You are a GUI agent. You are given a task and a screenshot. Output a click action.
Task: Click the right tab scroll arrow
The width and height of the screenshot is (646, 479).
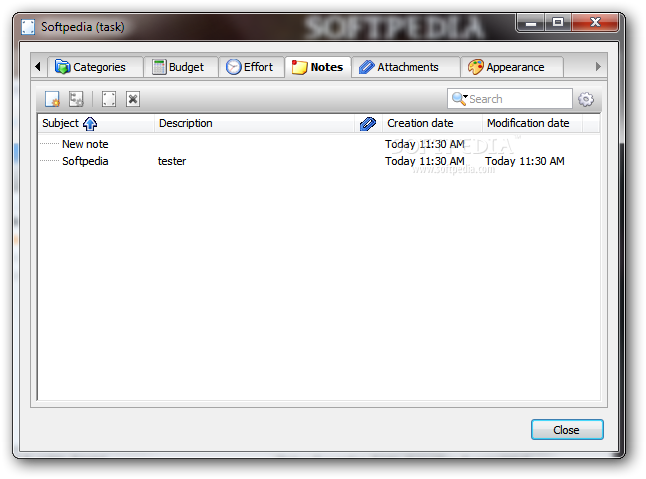point(598,66)
